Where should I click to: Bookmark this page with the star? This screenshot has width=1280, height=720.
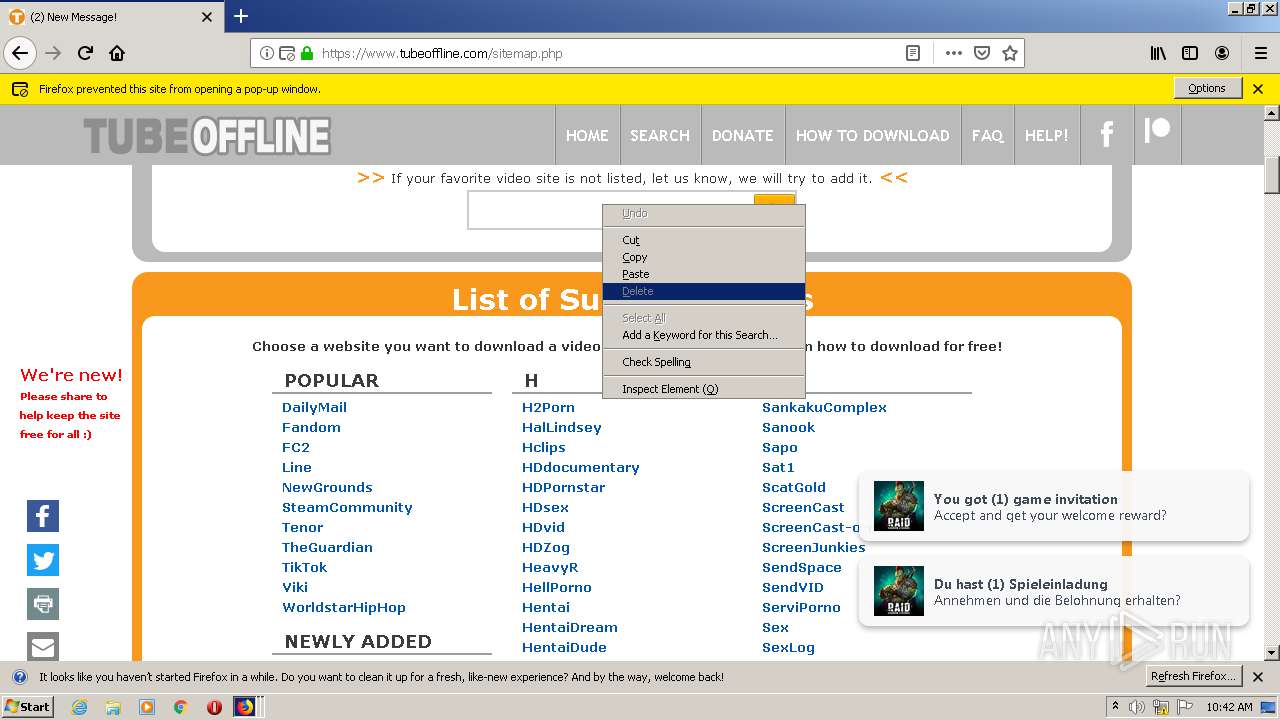click(1010, 53)
